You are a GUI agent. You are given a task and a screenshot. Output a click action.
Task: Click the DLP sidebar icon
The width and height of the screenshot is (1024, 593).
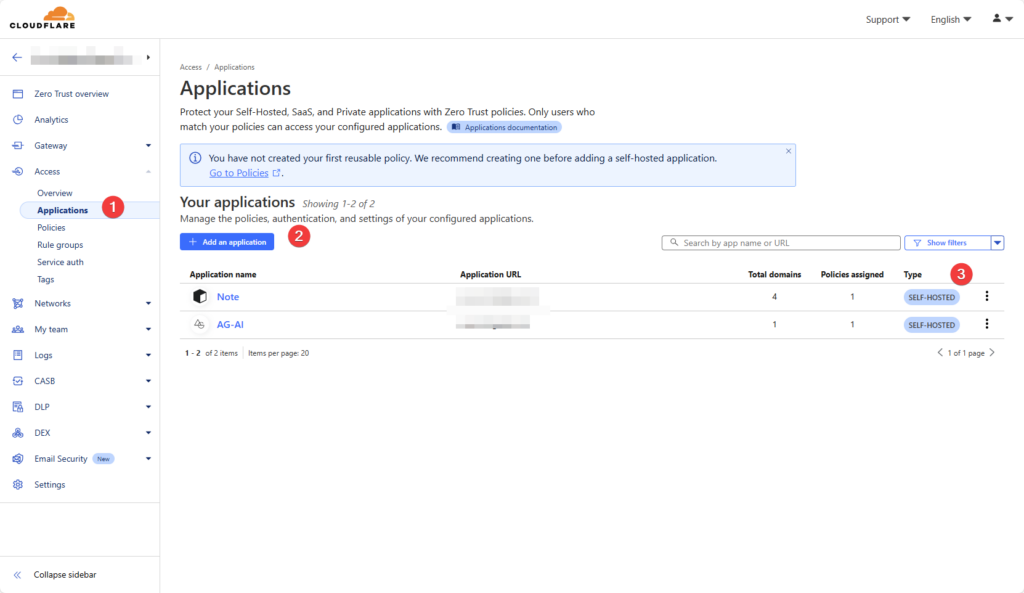point(18,407)
